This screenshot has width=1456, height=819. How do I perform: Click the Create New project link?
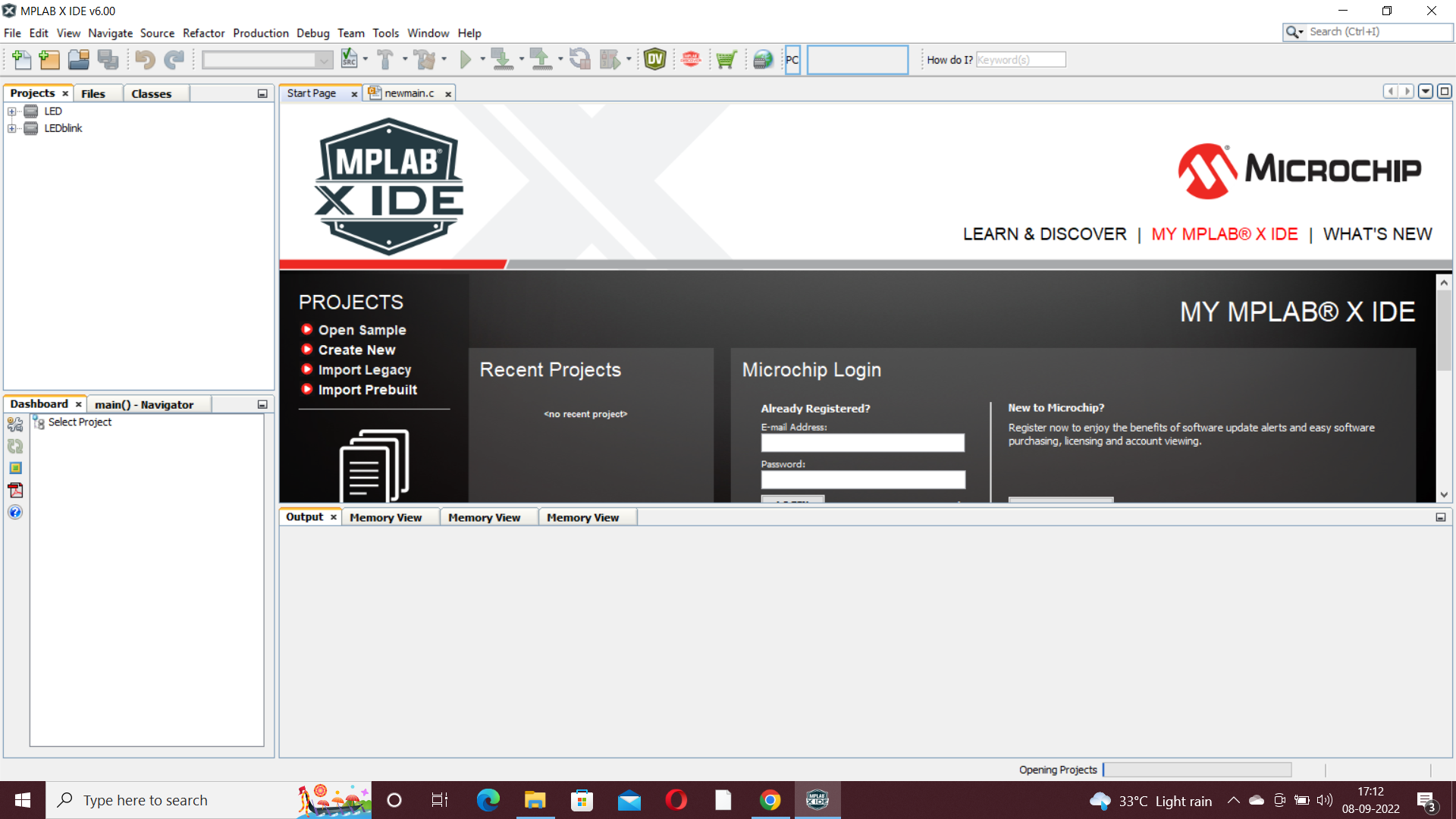356,350
